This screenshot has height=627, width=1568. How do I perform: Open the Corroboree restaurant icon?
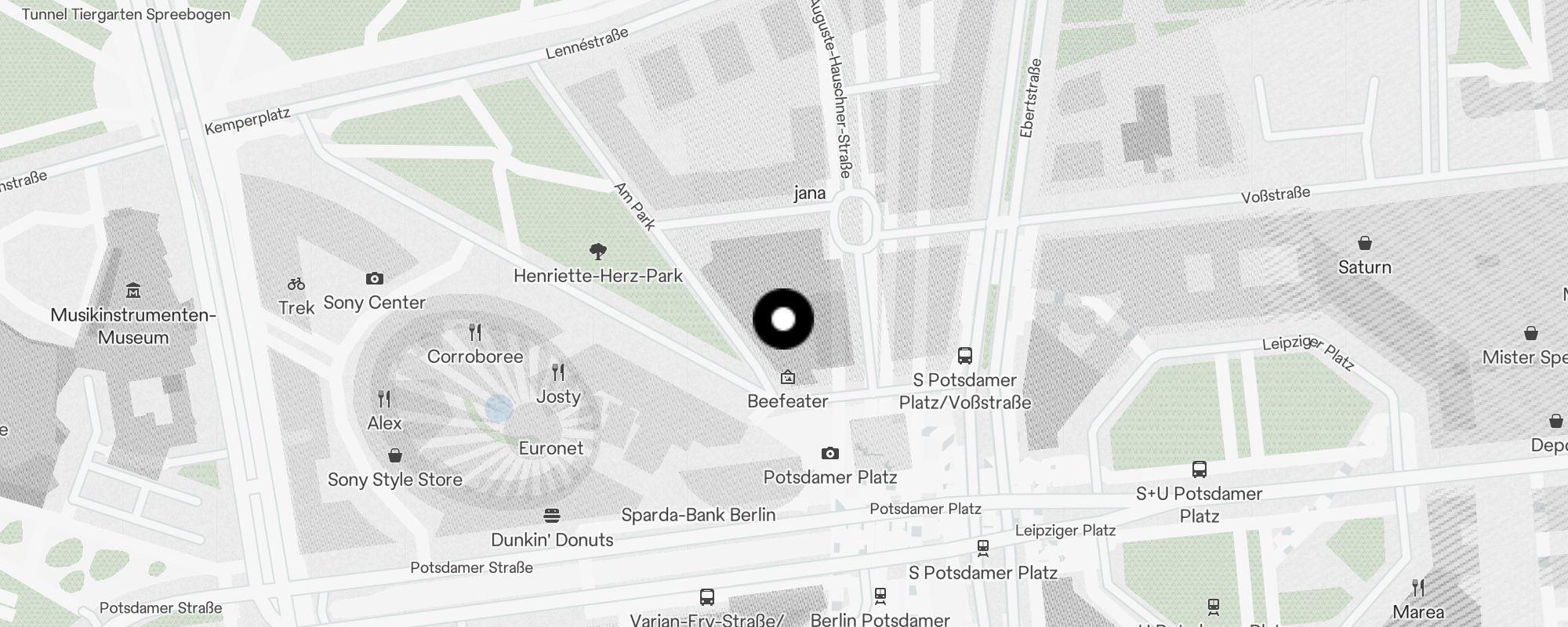[x=475, y=332]
